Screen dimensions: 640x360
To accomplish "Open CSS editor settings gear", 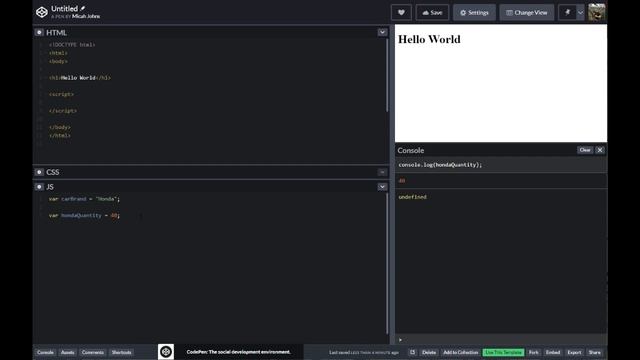I will tap(39, 172).
